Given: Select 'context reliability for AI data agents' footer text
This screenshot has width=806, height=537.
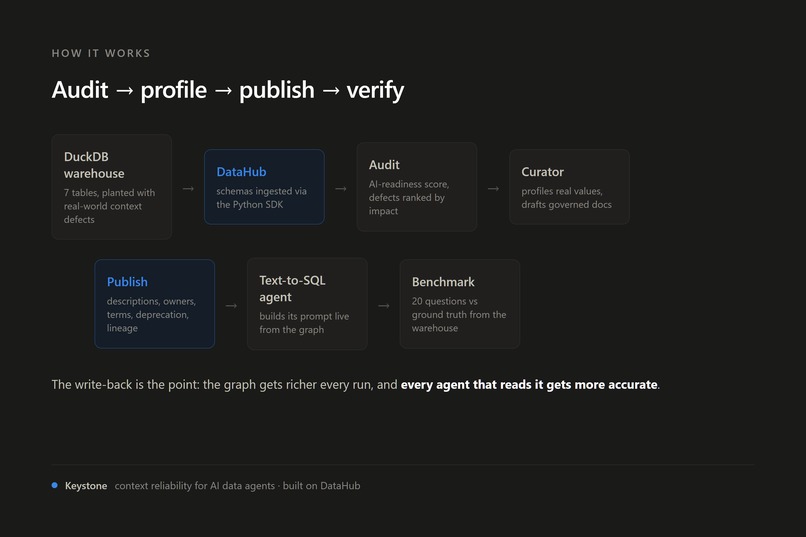Looking at the screenshot, I should (x=195, y=486).
